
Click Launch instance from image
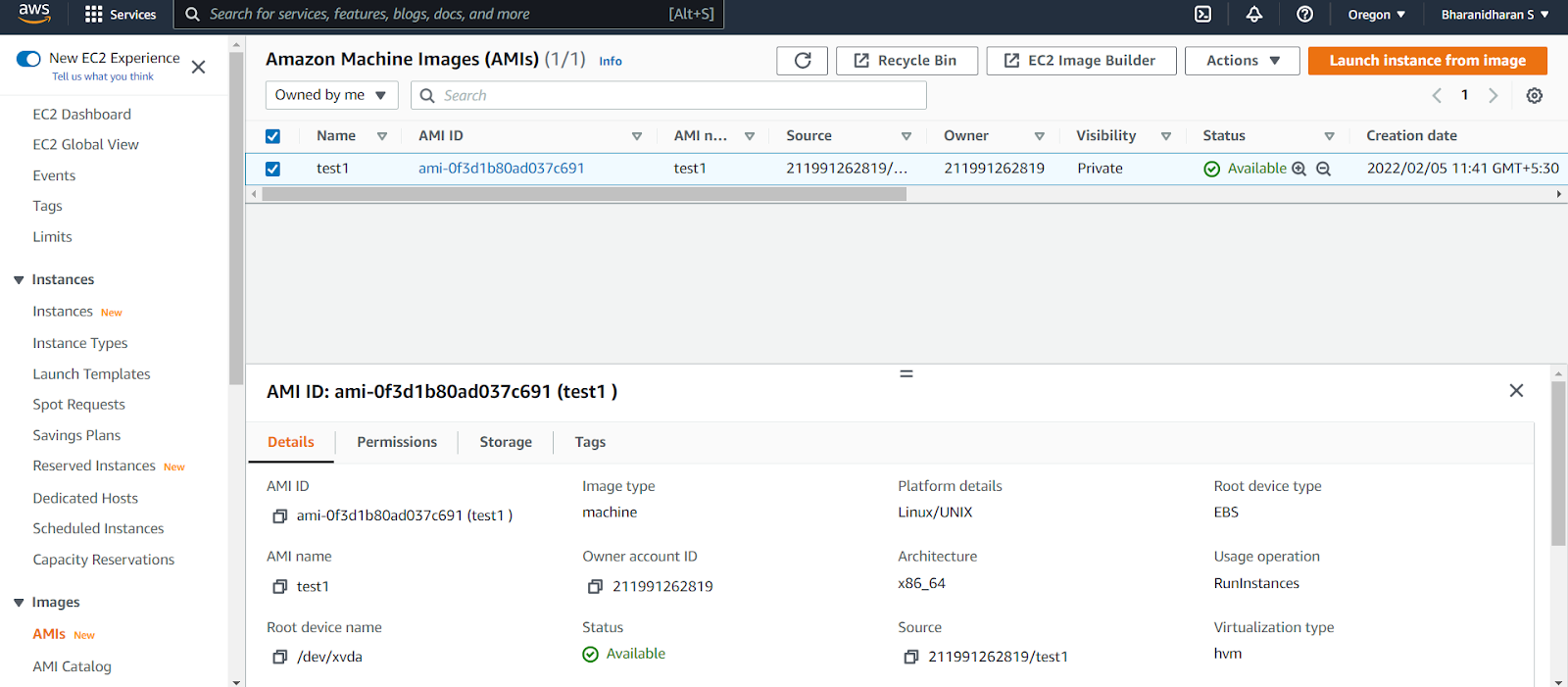(x=1427, y=61)
